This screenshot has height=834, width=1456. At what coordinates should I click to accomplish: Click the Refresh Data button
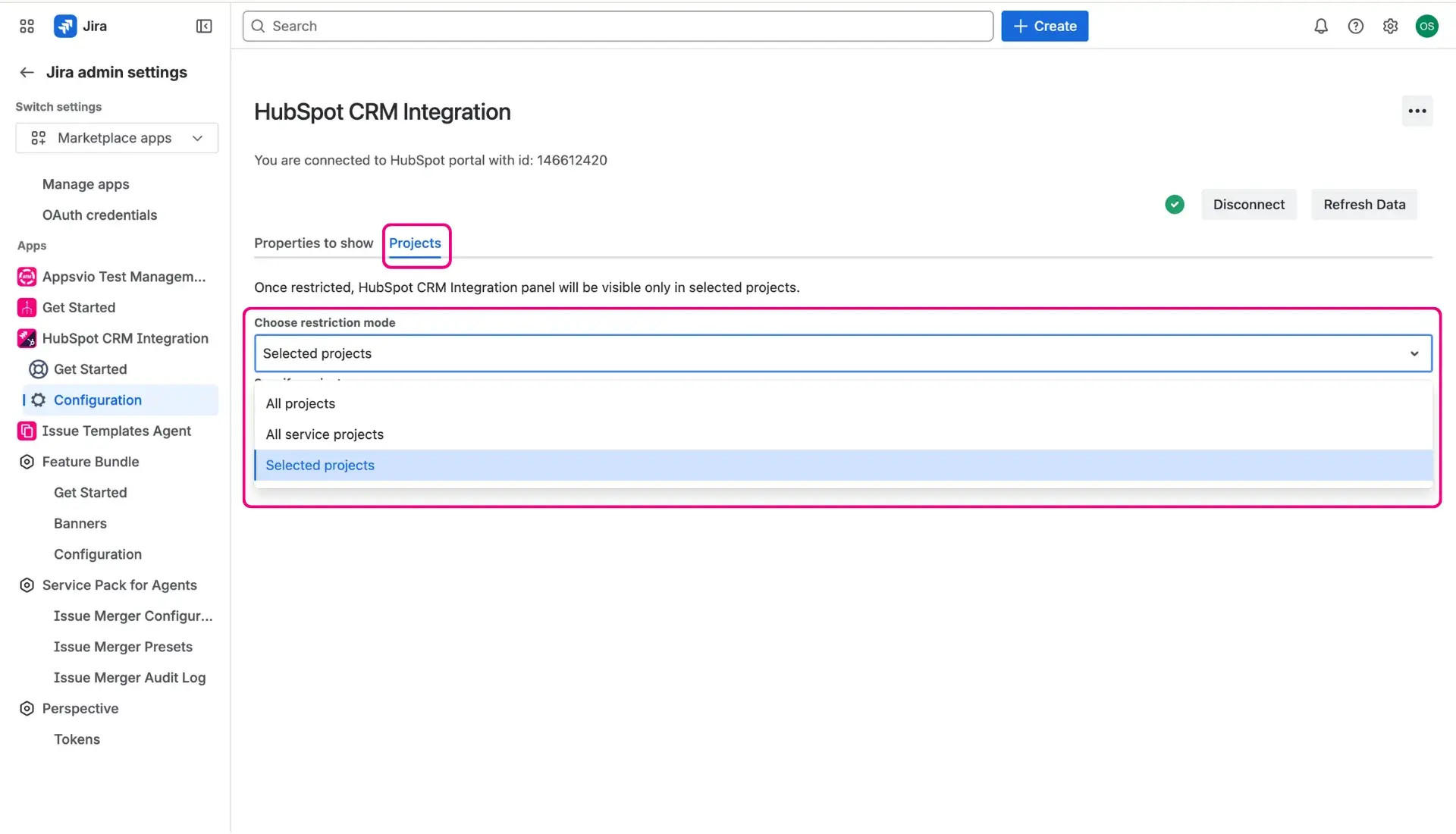tap(1363, 204)
